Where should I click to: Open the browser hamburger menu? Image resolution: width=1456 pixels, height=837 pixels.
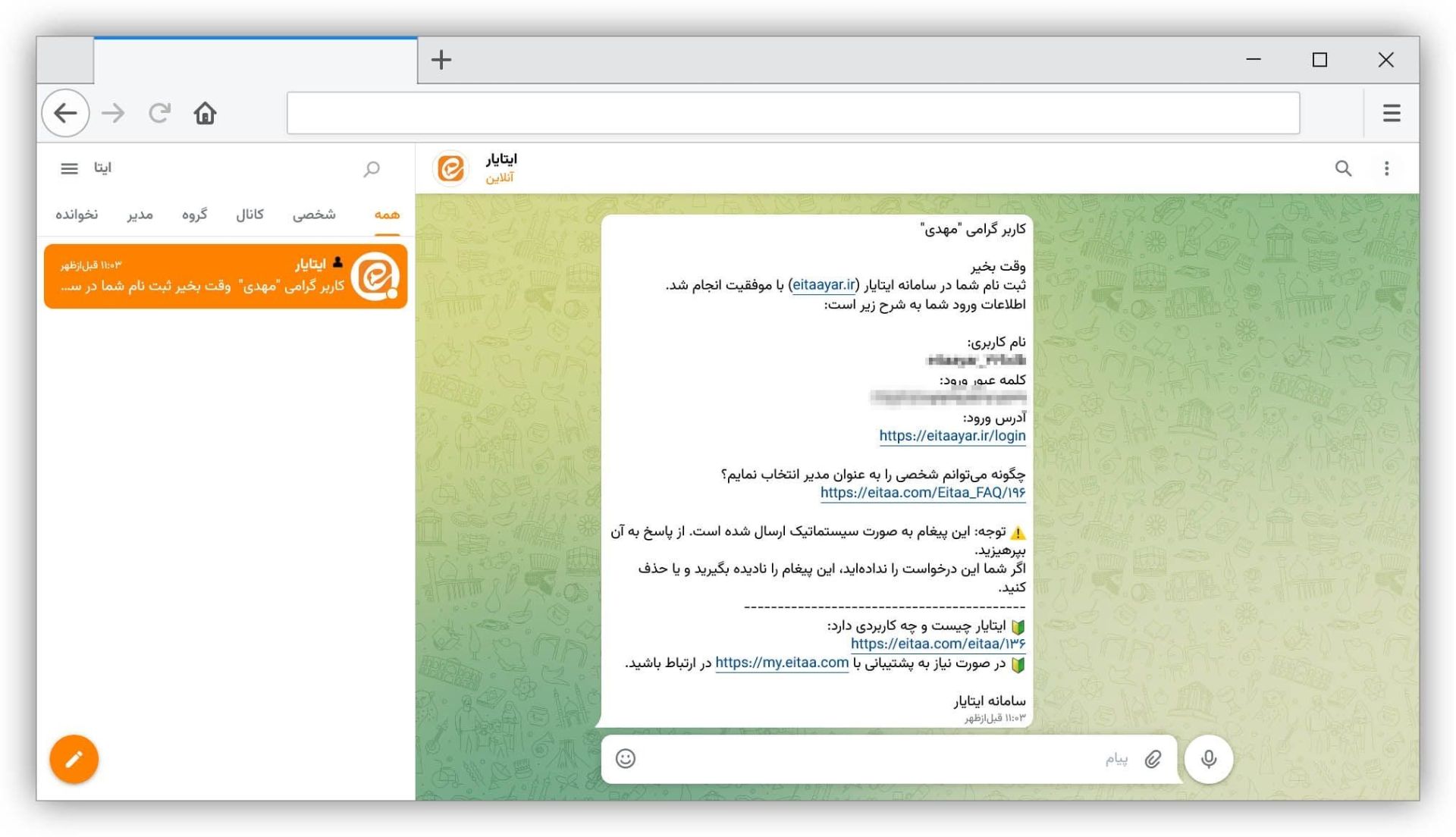(1392, 113)
